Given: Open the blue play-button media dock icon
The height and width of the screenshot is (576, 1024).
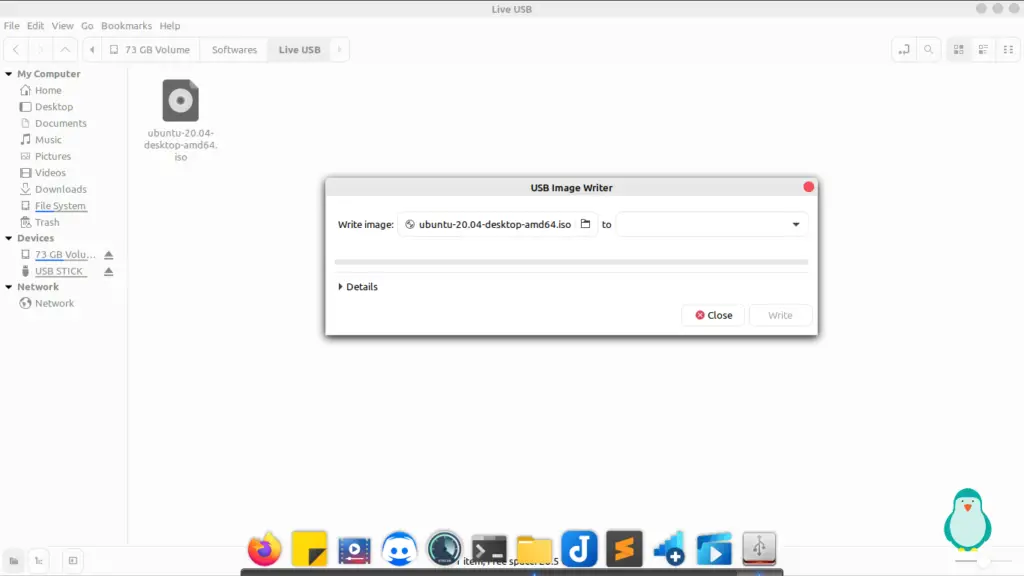Looking at the screenshot, I should tap(714, 549).
